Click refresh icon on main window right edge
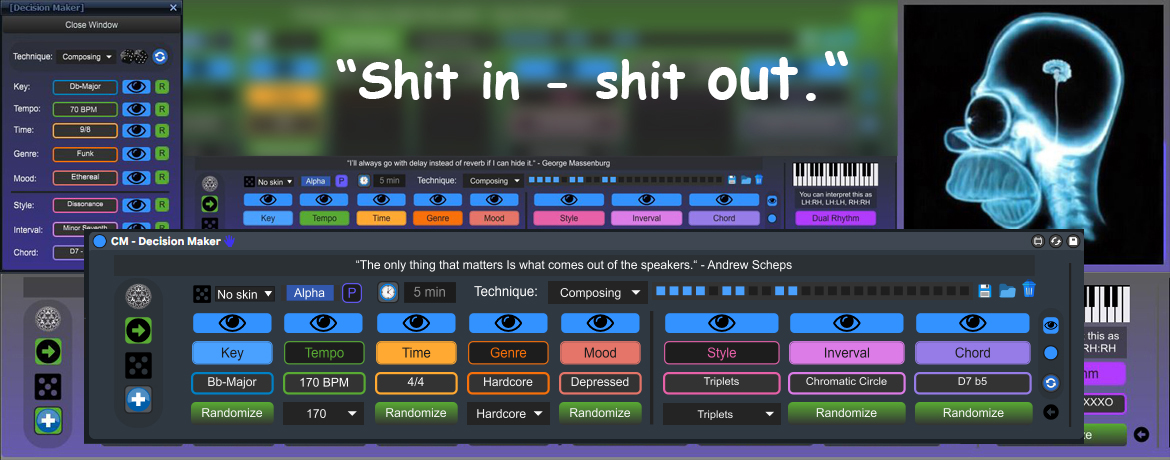 point(1051,383)
